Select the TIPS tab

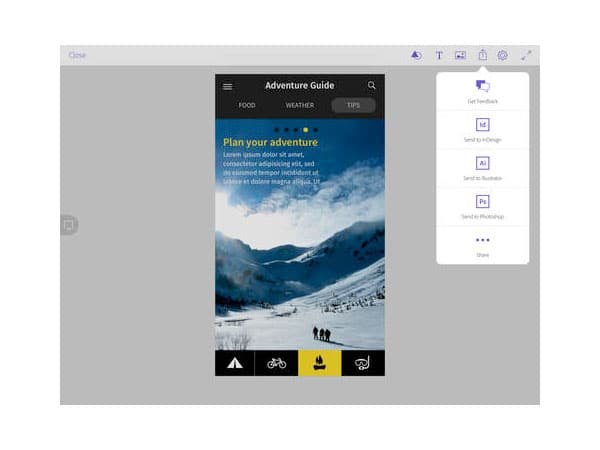click(x=353, y=105)
